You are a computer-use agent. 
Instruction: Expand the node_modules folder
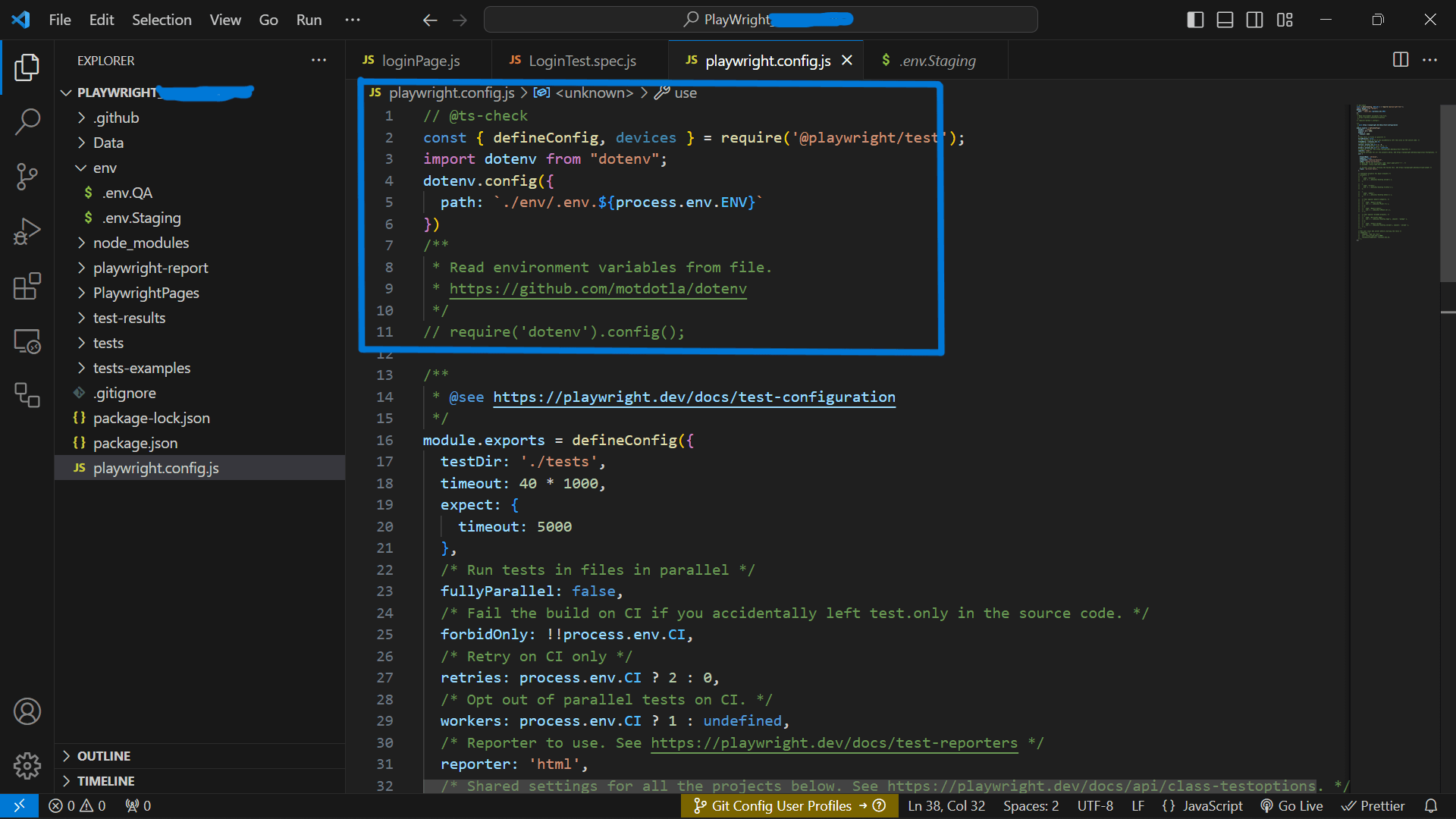[199, 243]
